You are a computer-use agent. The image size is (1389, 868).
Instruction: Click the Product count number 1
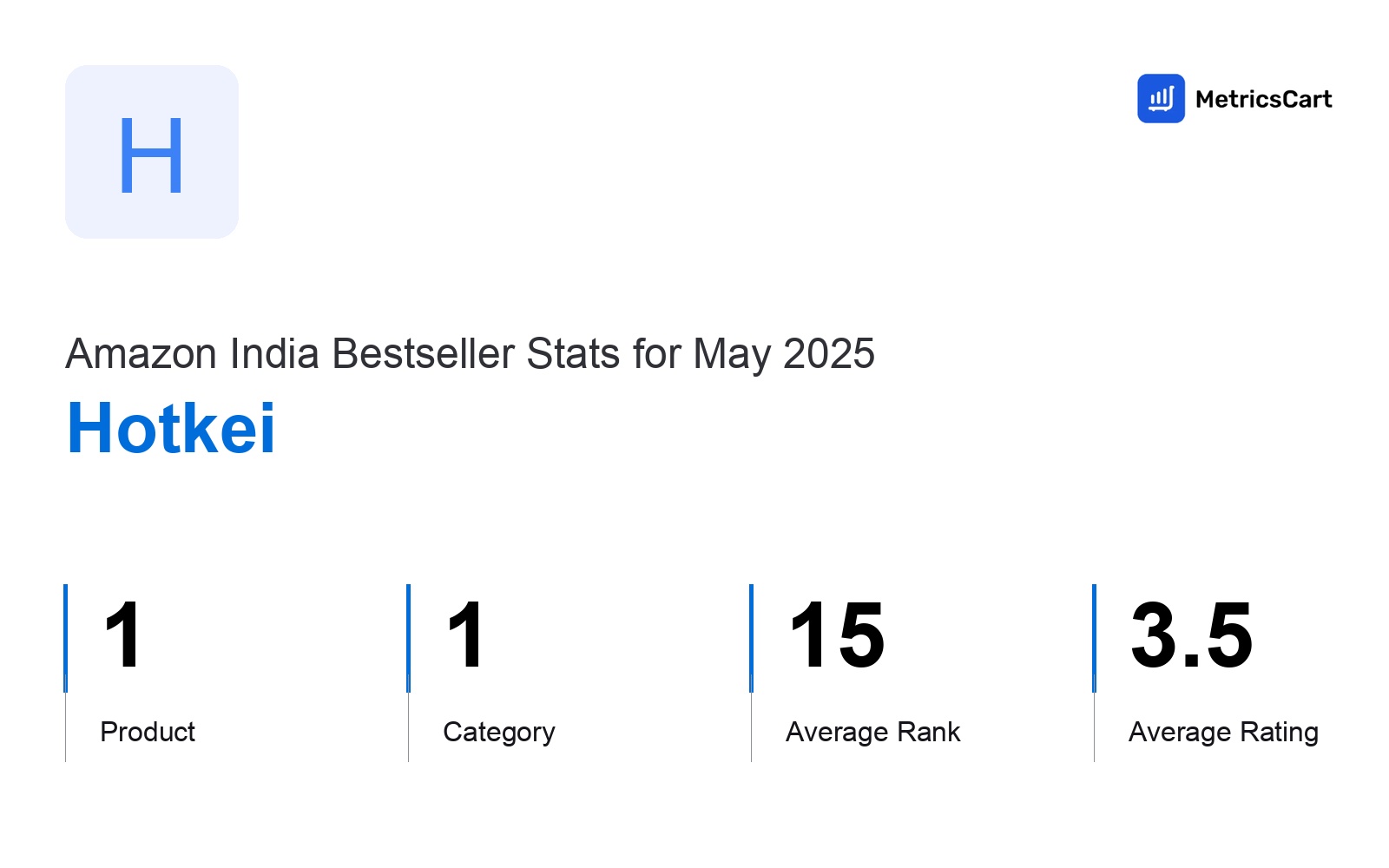tap(122, 635)
